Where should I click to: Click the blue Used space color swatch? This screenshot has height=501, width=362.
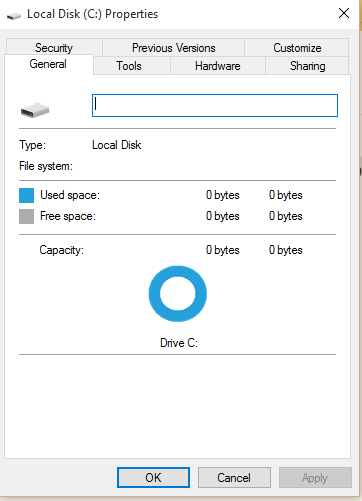[x=26, y=195]
